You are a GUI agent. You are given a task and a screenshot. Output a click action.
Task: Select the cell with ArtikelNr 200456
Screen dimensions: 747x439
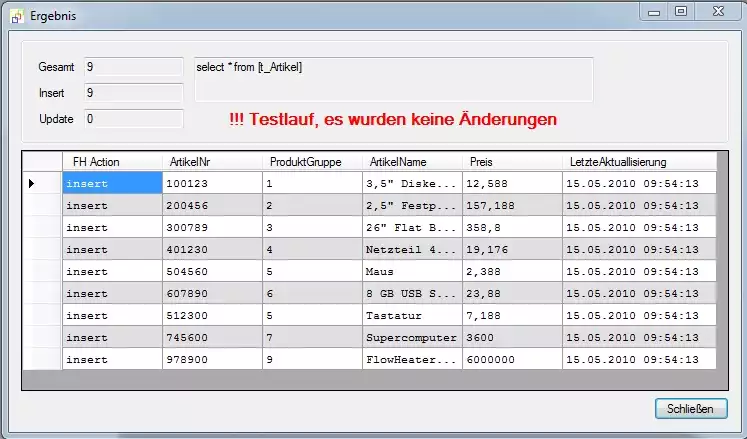pyautogui.click(x=212, y=205)
